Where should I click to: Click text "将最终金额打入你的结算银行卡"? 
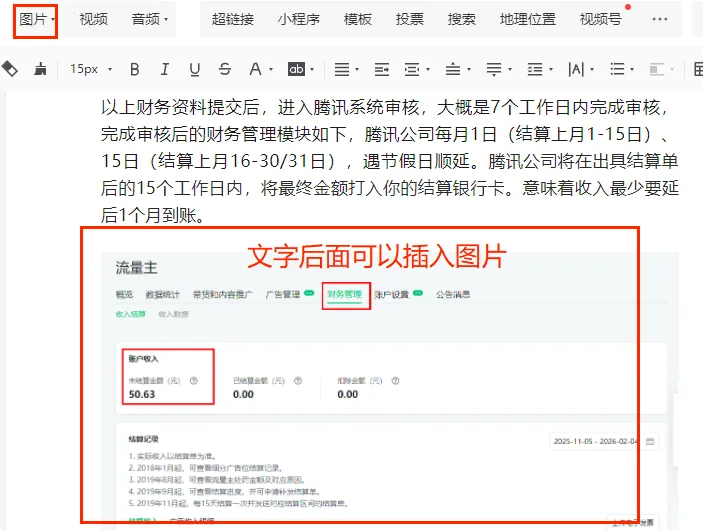(x=383, y=188)
